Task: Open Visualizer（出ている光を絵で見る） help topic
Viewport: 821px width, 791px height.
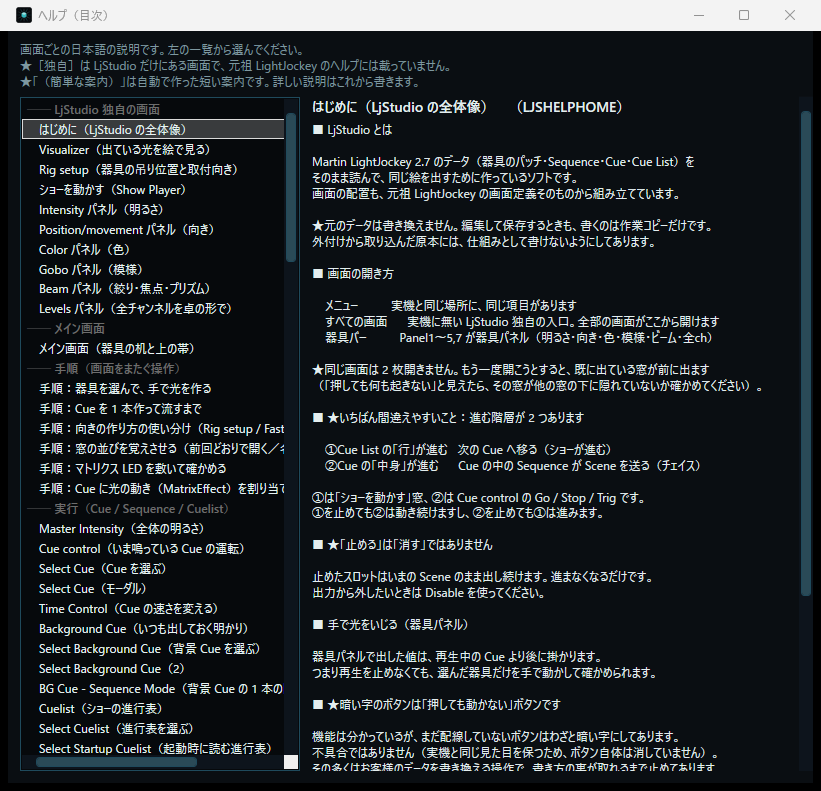Action: [153, 150]
